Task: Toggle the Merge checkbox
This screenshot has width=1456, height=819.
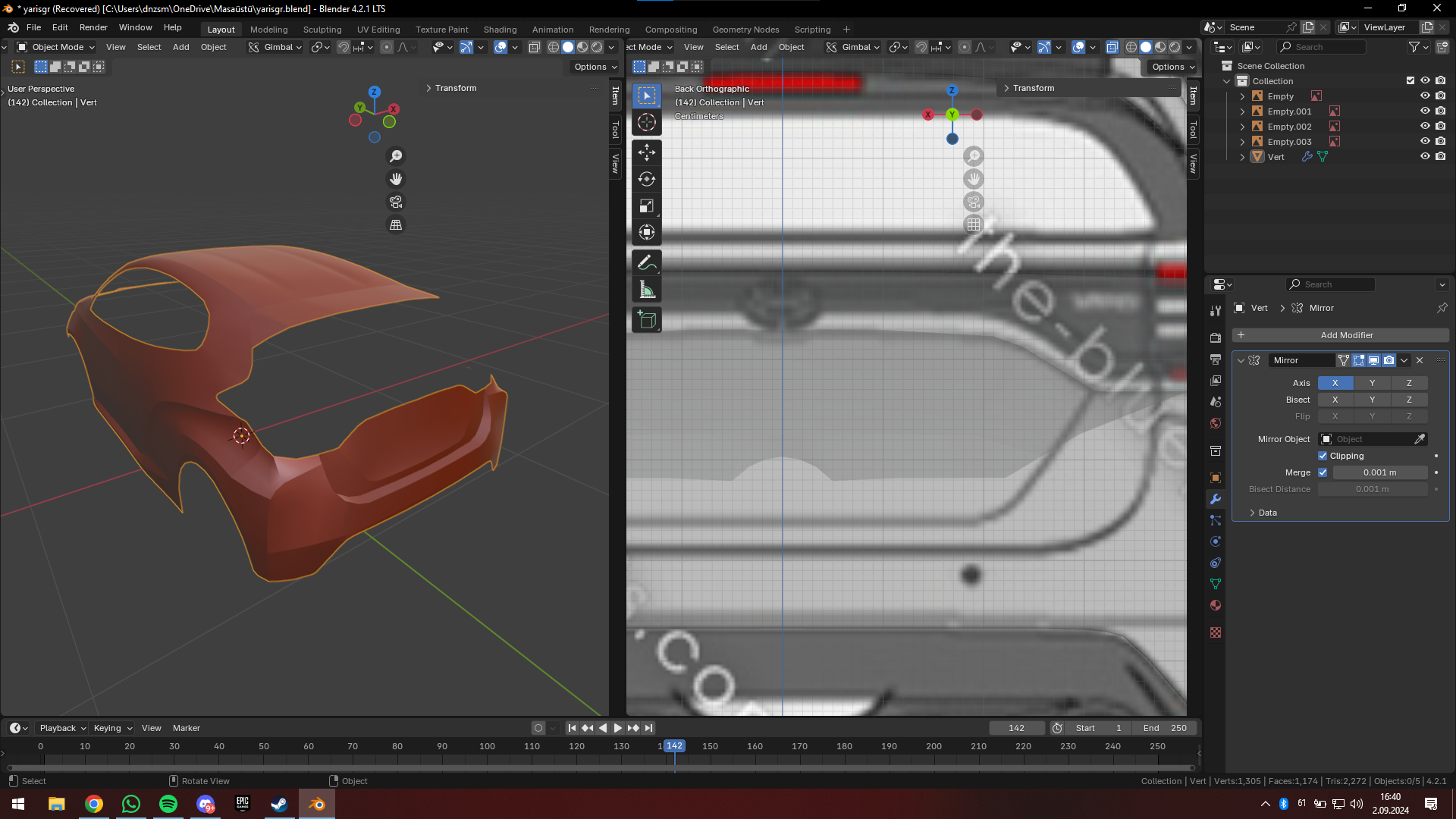Action: coord(1323,472)
